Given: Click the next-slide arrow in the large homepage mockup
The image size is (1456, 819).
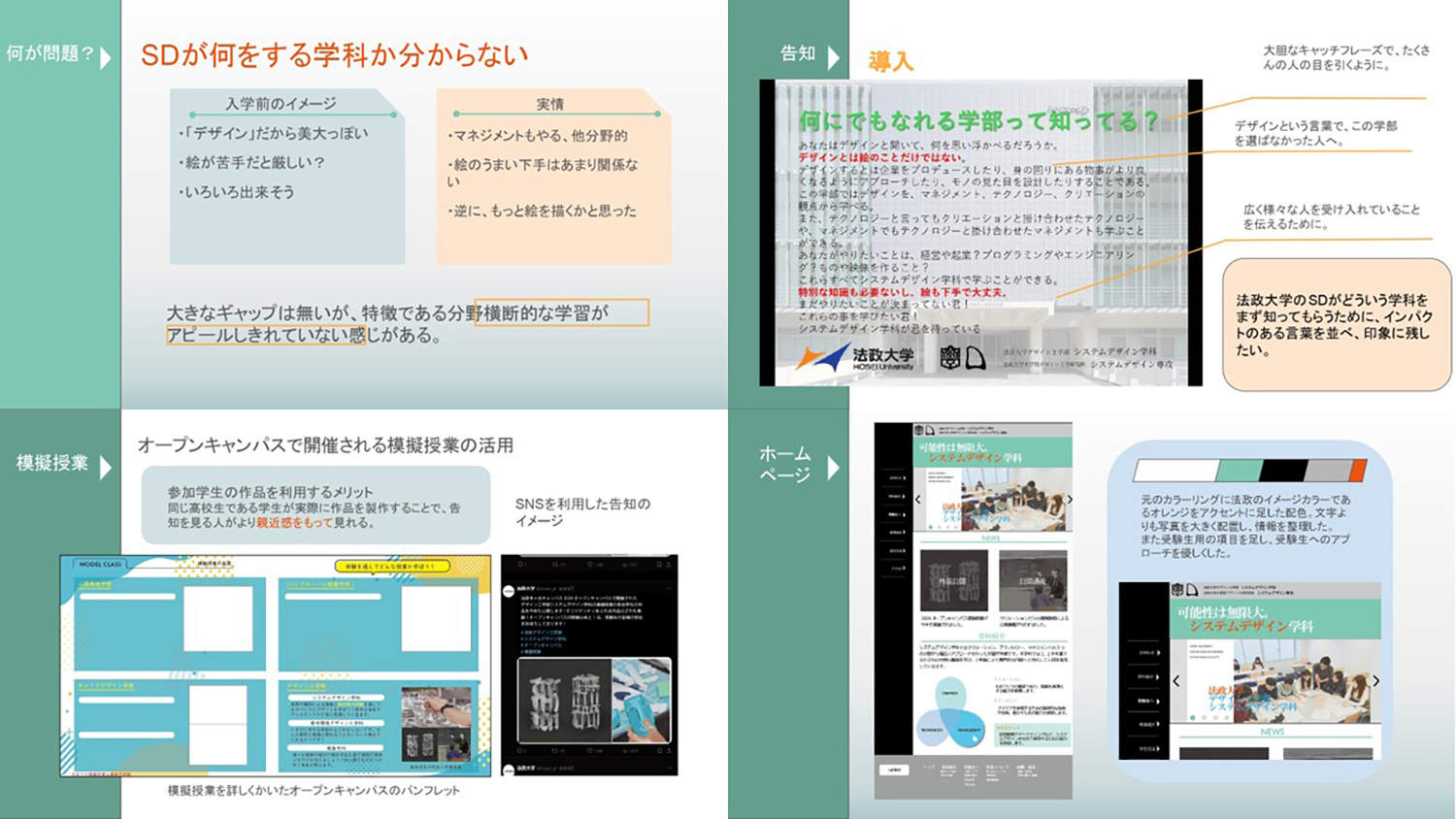Looking at the screenshot, I should pos(1375,681).
